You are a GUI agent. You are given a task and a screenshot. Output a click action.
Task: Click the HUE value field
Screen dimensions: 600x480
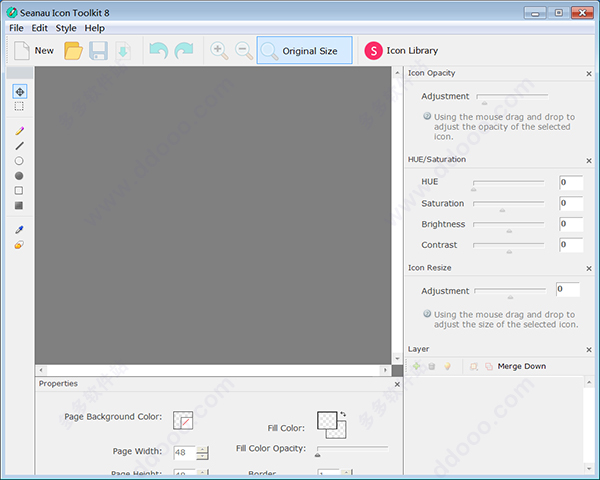coord(571,183)
